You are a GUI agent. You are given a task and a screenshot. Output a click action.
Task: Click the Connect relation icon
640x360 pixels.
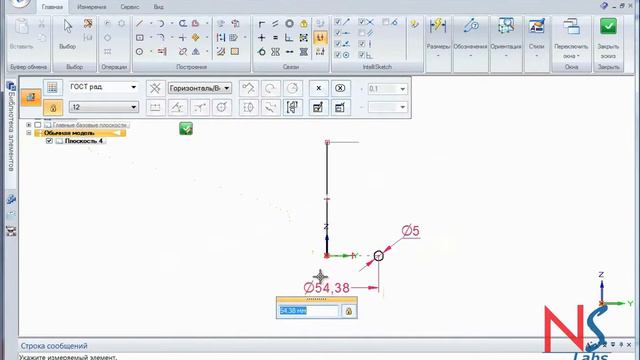(x=262, y=24)
